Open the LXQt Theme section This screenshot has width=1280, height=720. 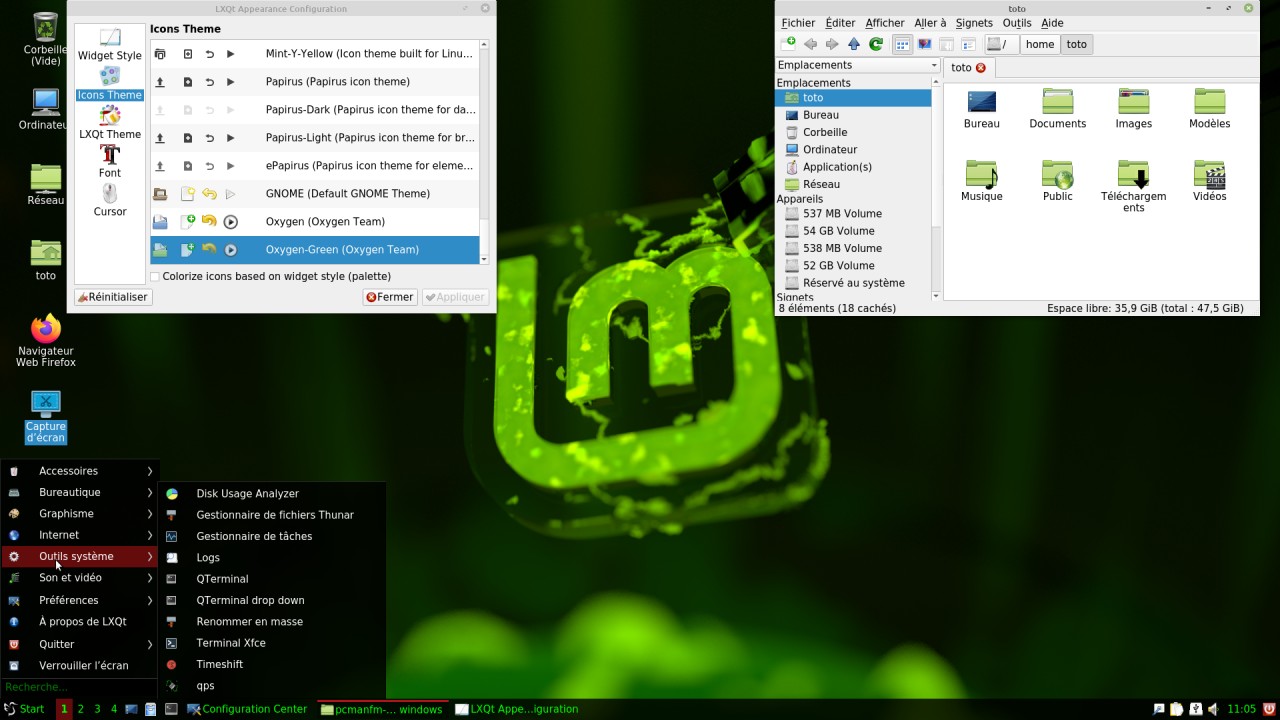110,122
